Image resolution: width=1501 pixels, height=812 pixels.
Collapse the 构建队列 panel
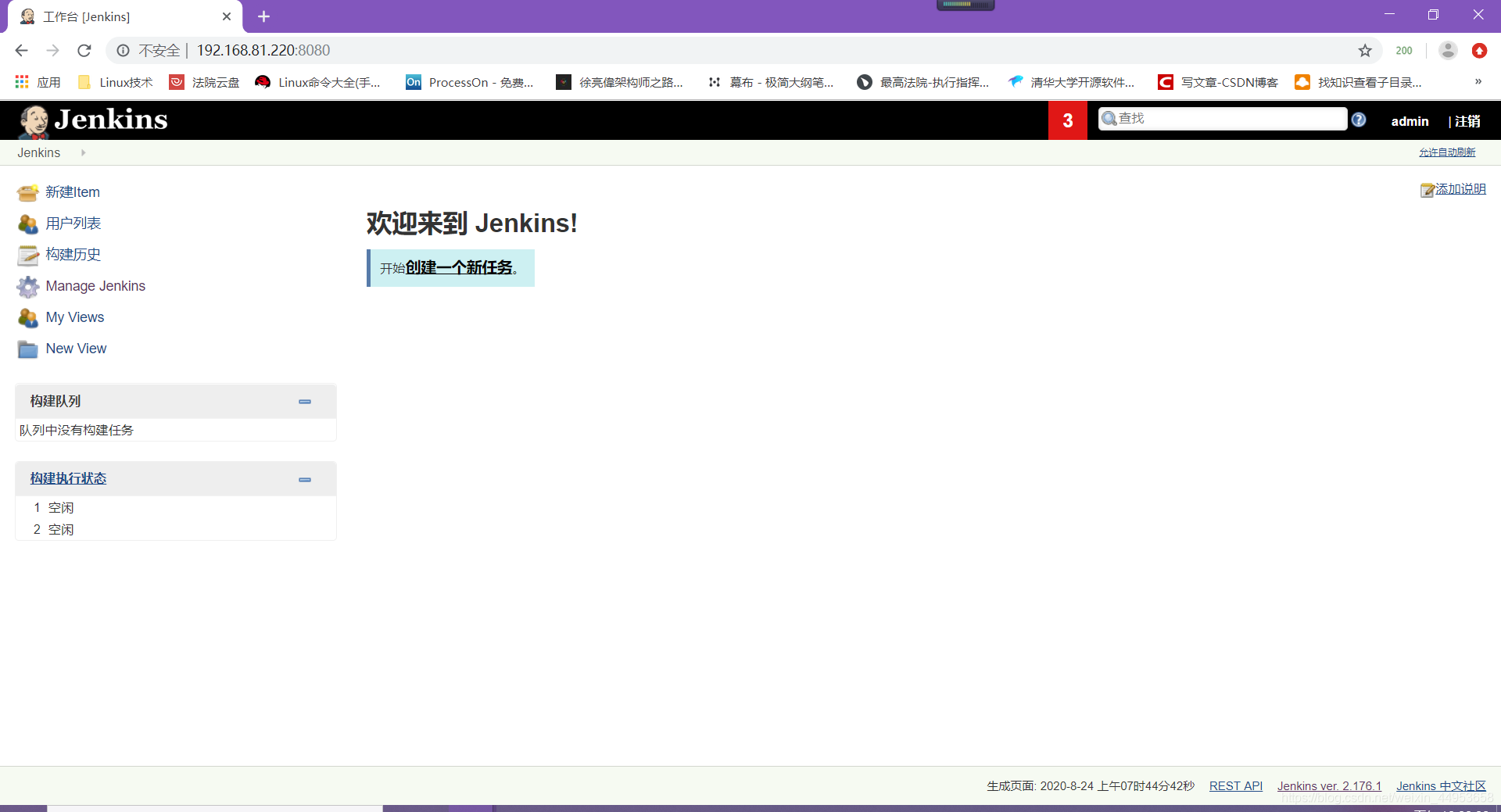(304, 401)
